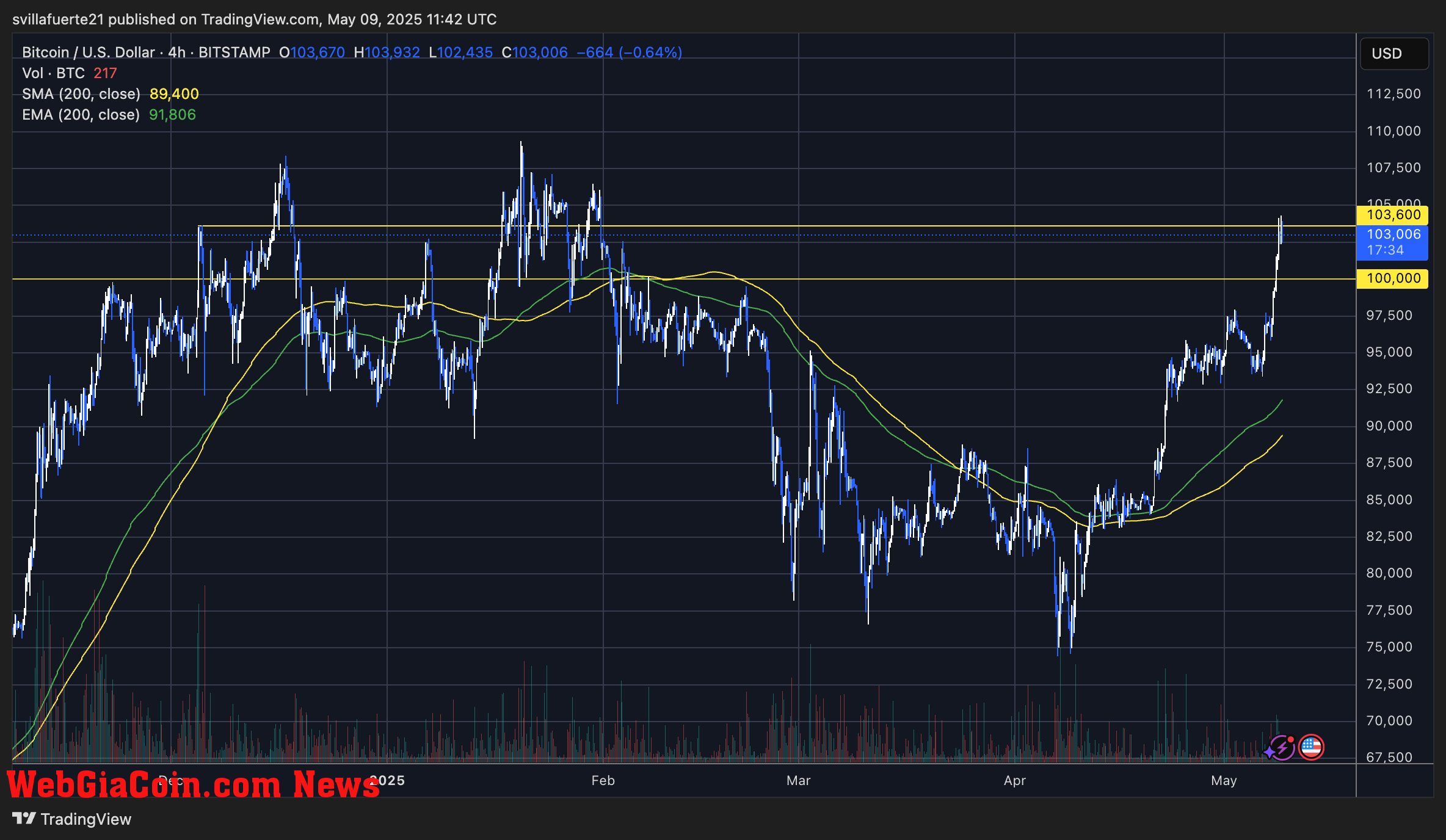Click the 90,000 price axis label
The width and height of the screenshot is (1446, 840).
point(1389,426)
